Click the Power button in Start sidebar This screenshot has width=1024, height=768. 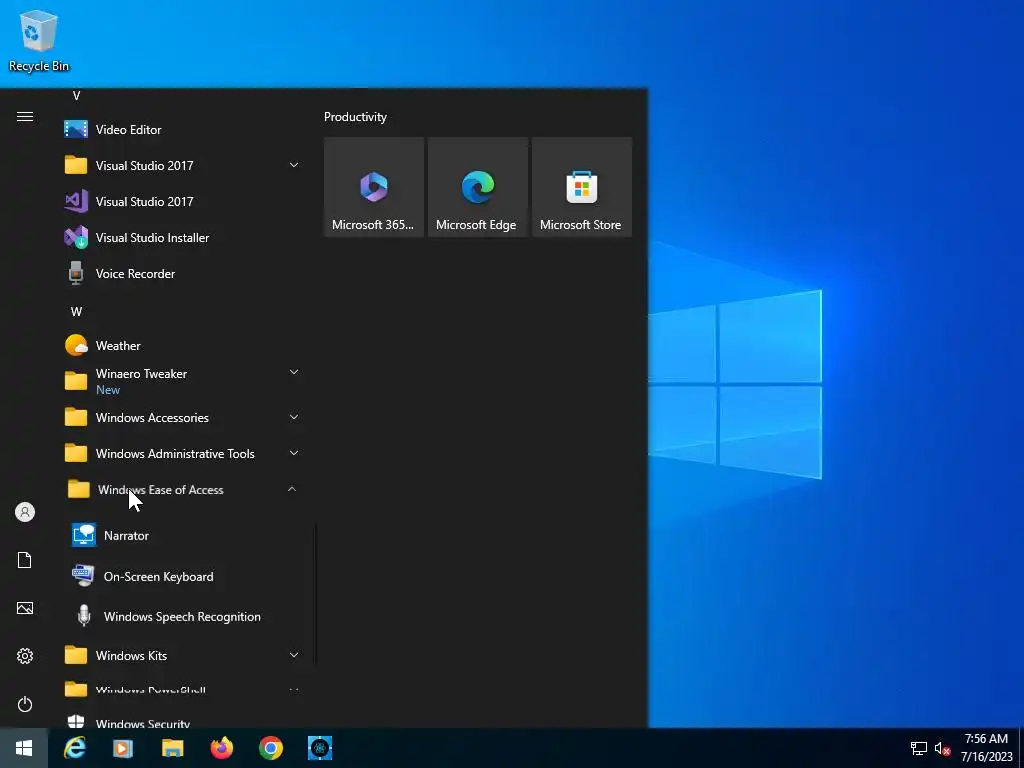(x=25, y=705)
